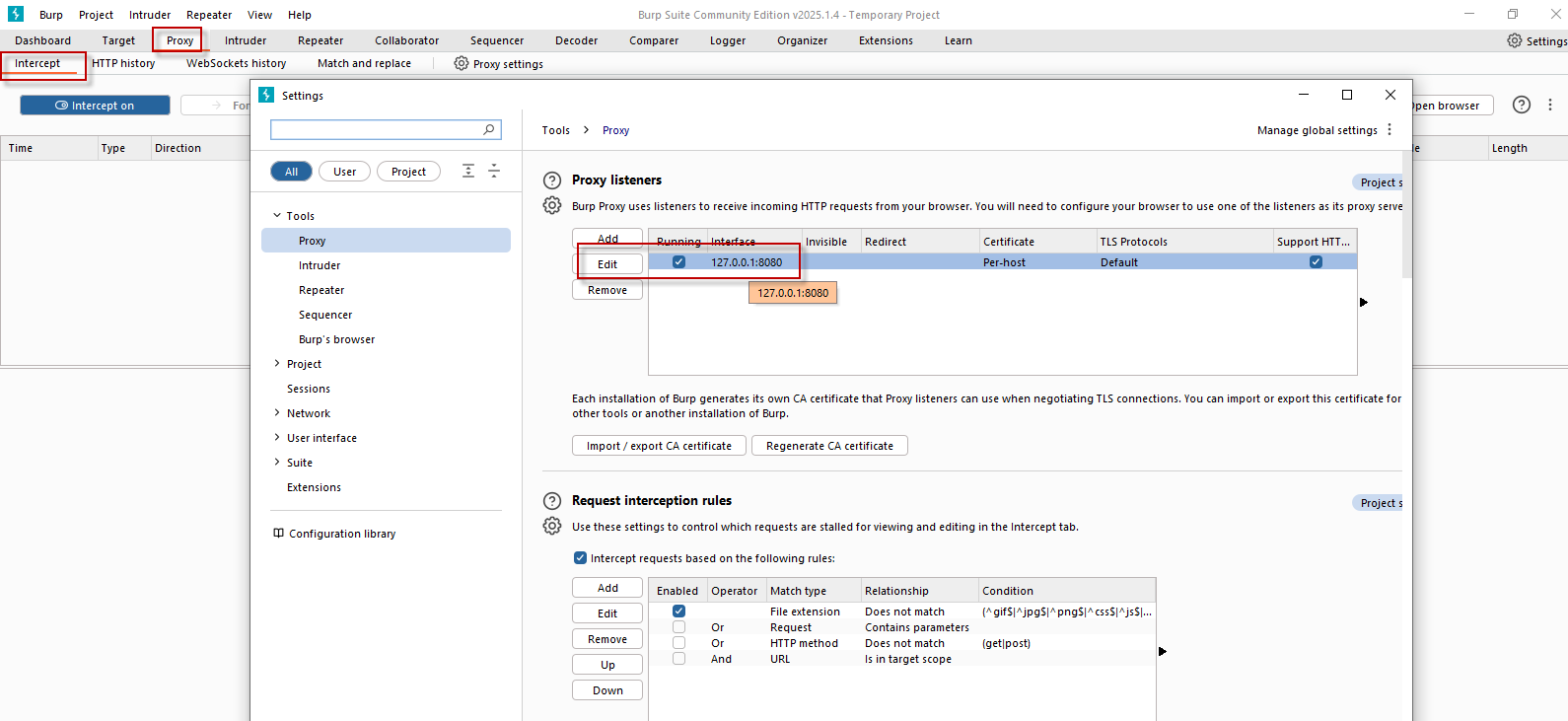Select the All settings filter

pos(291,171)
